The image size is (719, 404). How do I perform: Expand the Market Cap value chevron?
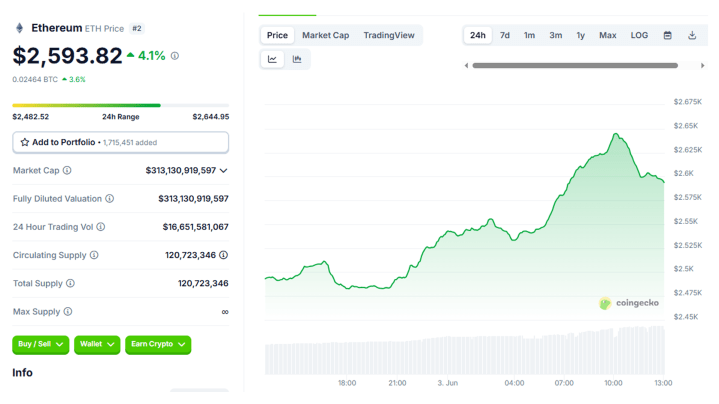pyautogui.click(x=223, y=171)
